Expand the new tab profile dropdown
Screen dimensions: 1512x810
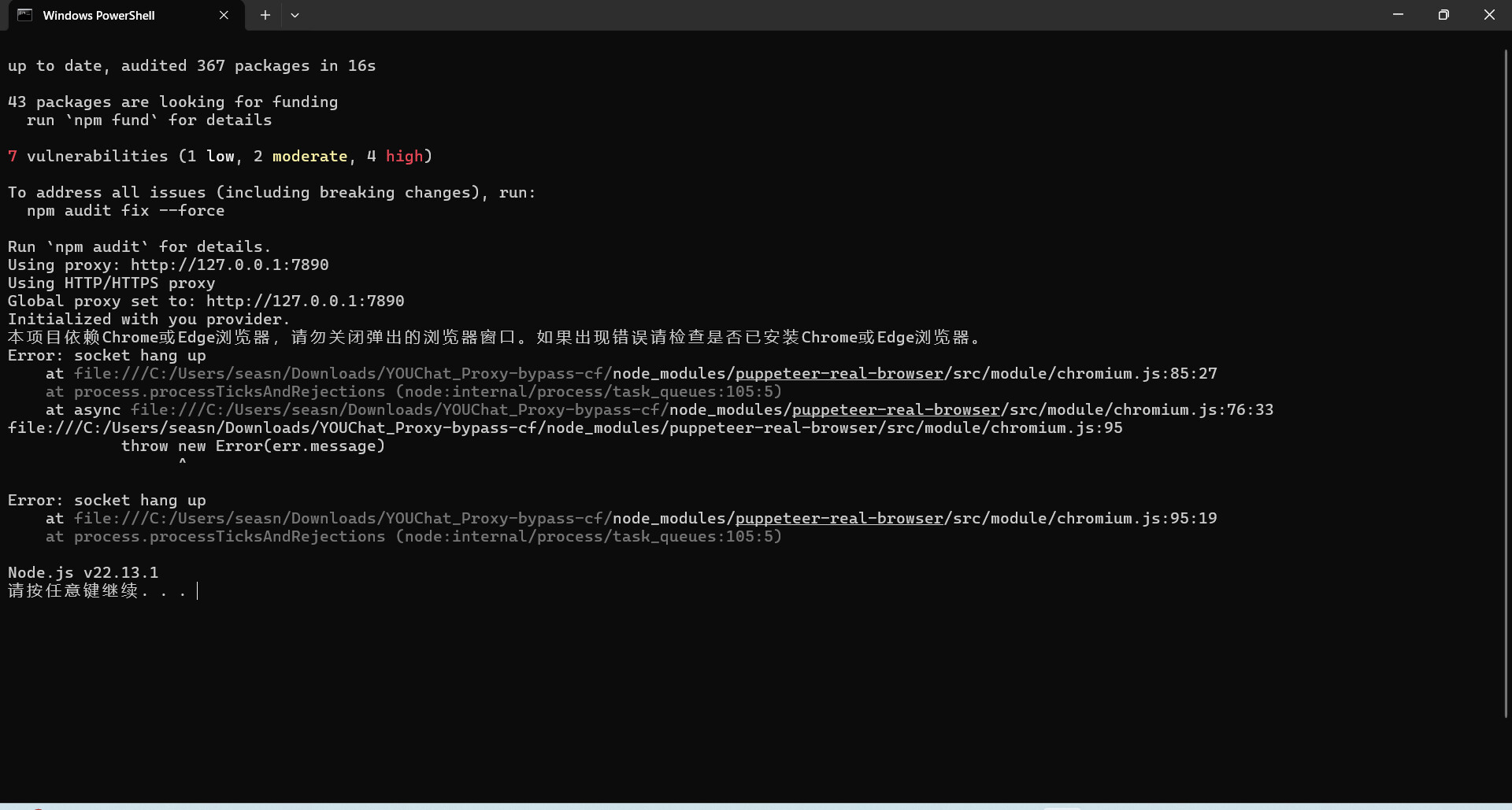[295, 15]
